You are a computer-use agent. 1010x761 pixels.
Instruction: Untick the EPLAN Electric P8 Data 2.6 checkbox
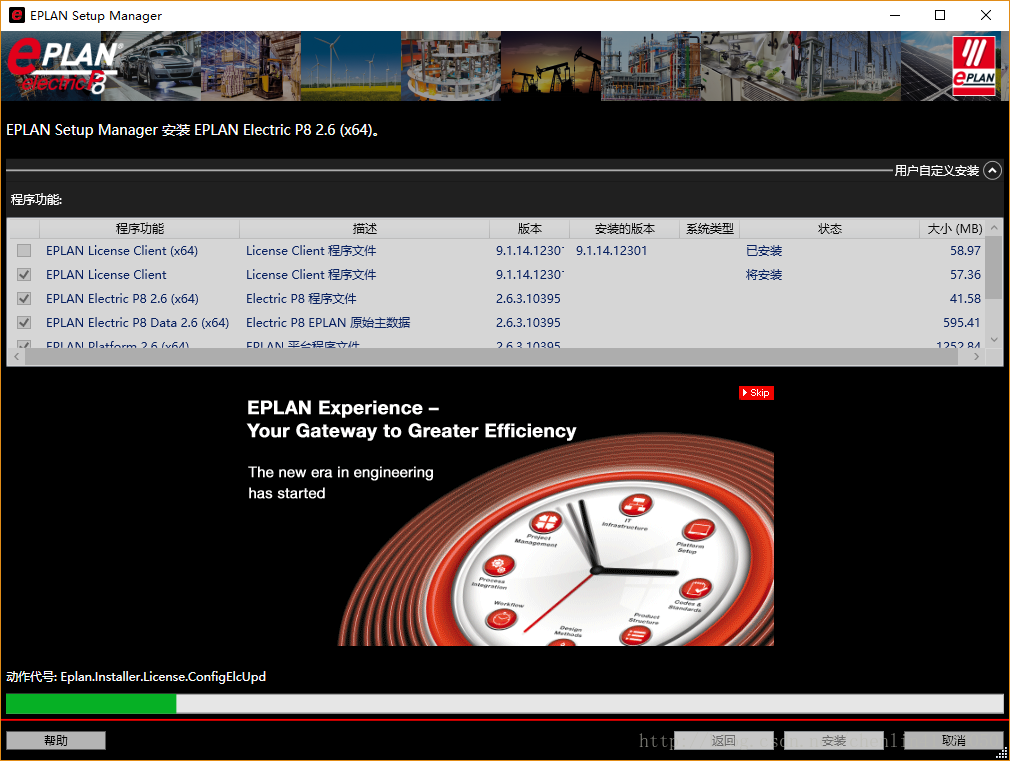tap(24, 322)
